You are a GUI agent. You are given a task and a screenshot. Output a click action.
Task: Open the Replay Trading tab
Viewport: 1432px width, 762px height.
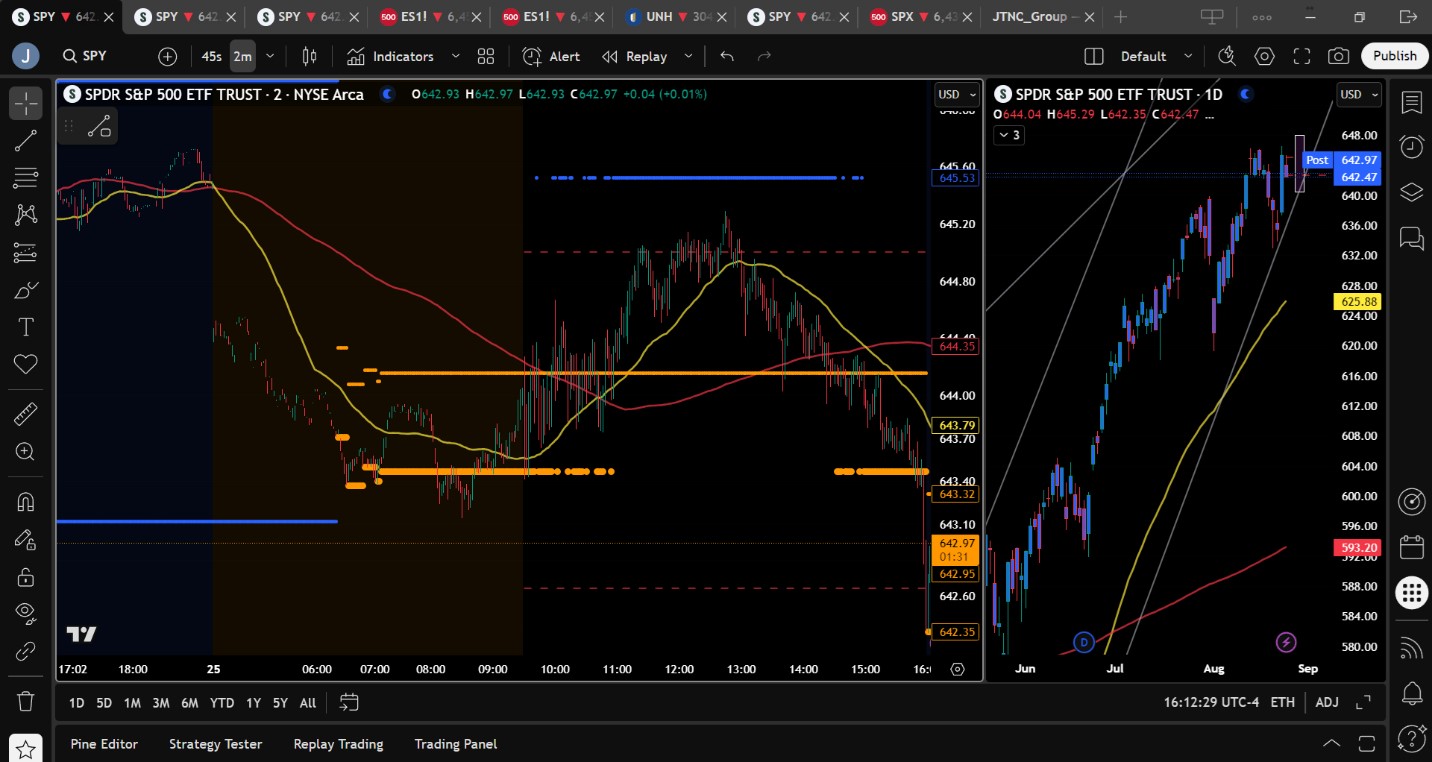[338, 744]
